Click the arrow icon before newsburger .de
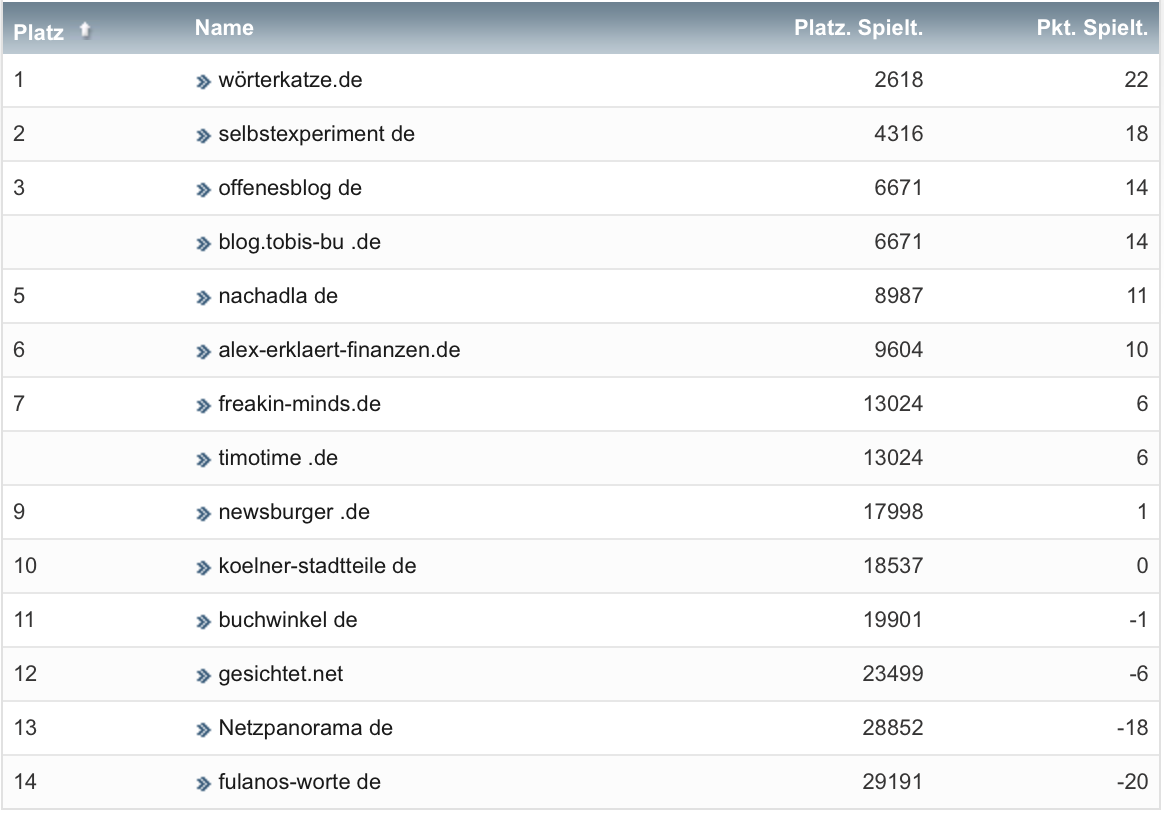The height and width of the screenshot is (814, 1164). [x=203, y=514]
